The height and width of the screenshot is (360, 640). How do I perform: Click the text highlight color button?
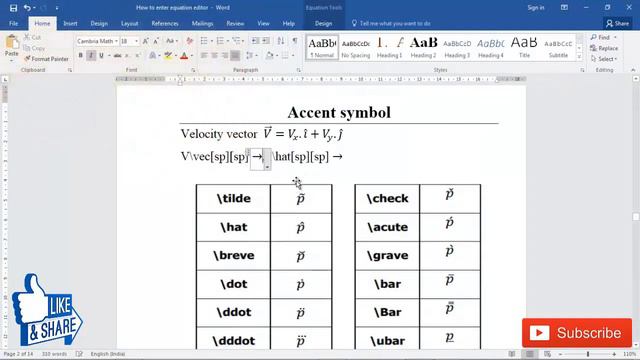[x=168, y=56]
